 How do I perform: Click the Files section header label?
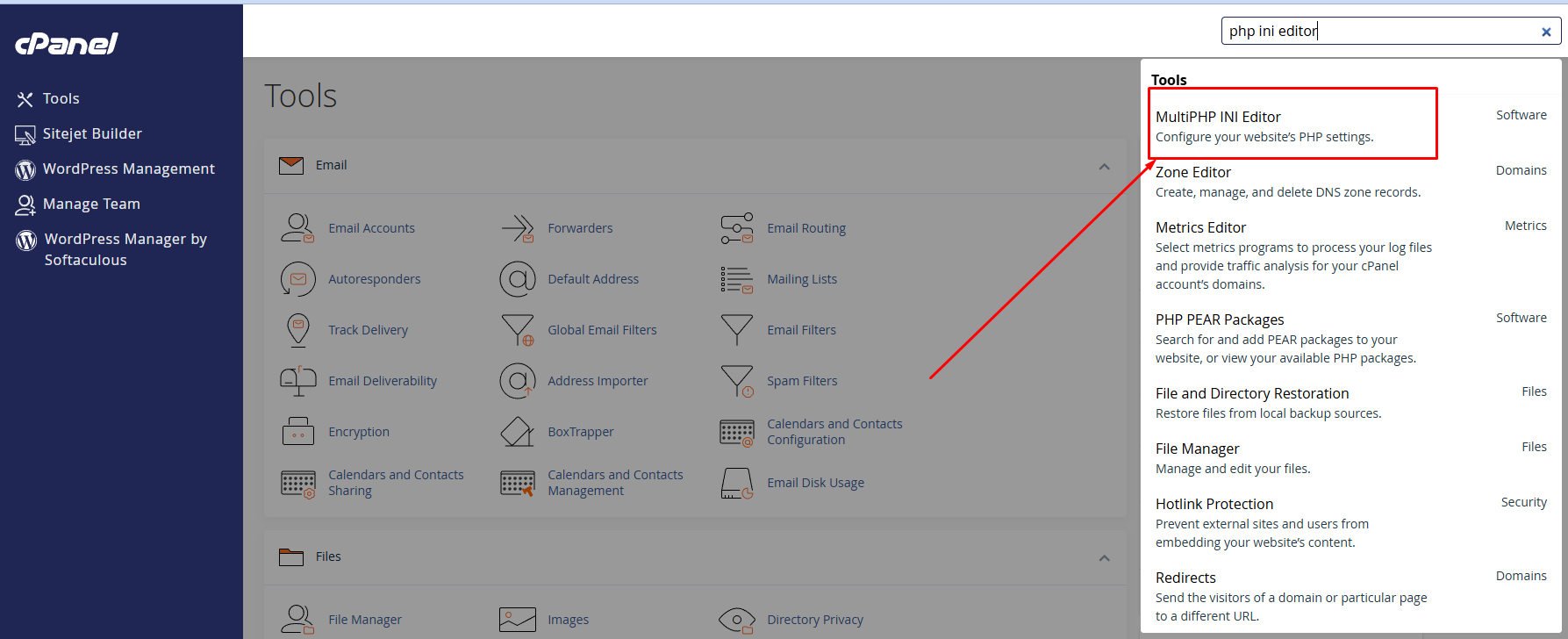pos(328,556)
